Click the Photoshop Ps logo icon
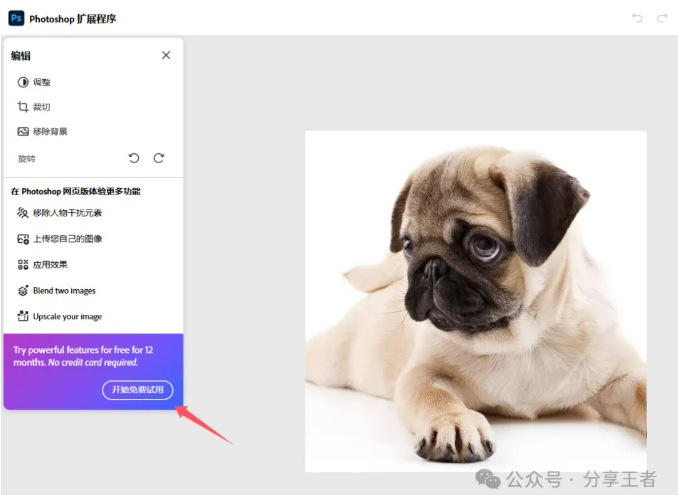 coord(16,18)
